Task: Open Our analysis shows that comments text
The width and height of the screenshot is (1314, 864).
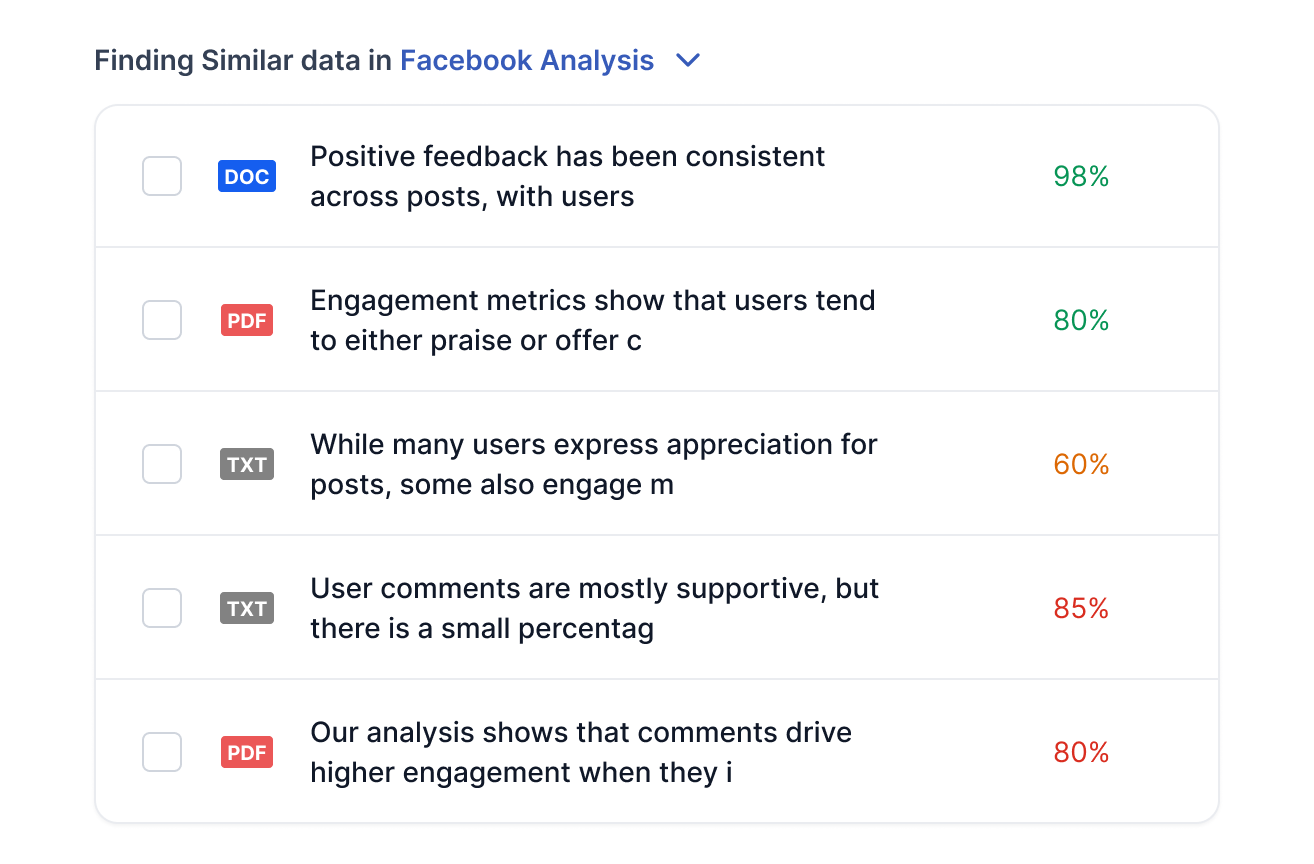Action: (x=581, y=753)
